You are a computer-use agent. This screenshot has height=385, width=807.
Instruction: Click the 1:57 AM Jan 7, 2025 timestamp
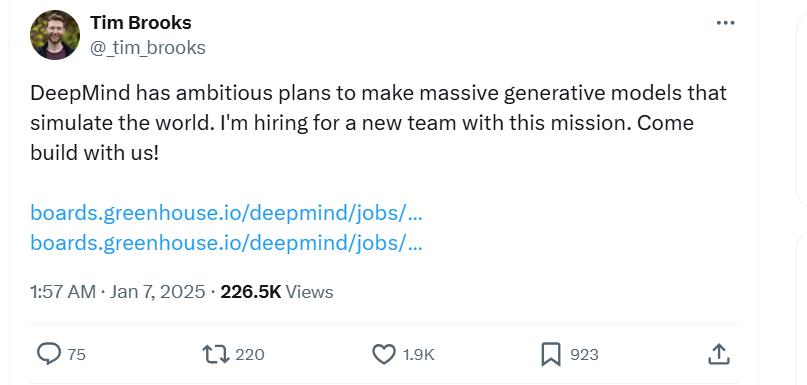[x=118, y=292]
